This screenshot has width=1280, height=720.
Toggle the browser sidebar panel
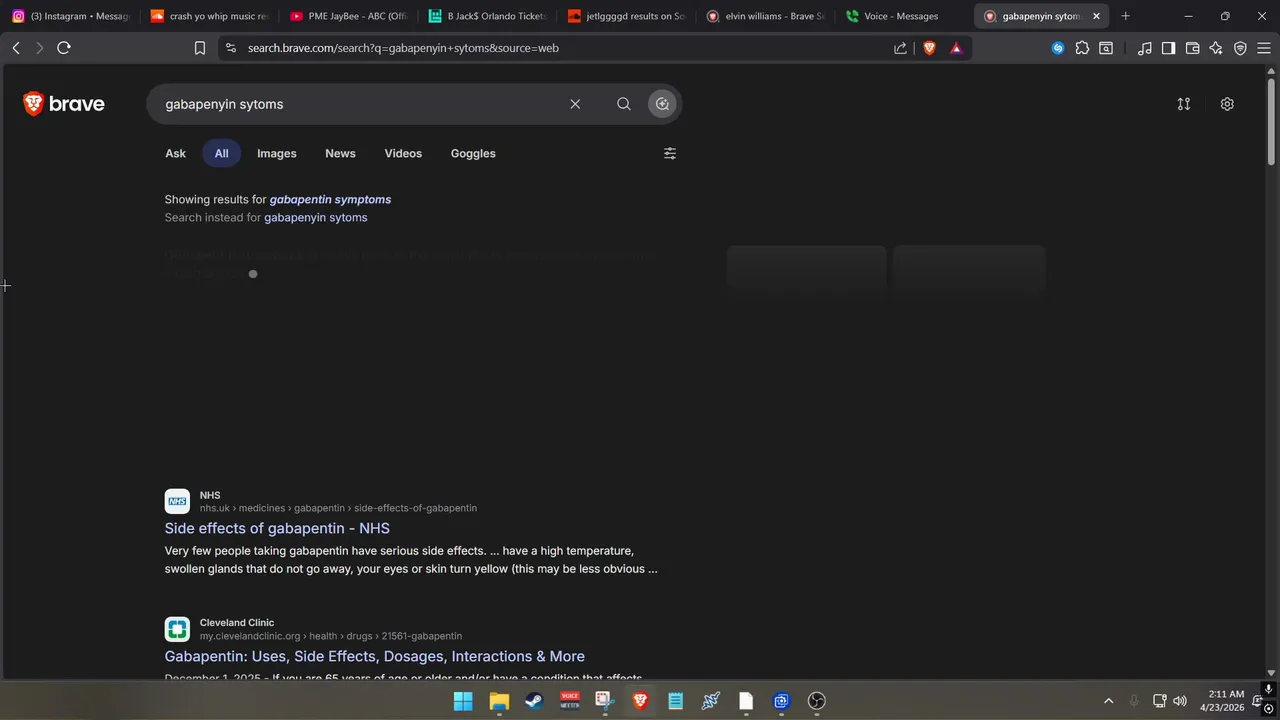pos(1168,48)
